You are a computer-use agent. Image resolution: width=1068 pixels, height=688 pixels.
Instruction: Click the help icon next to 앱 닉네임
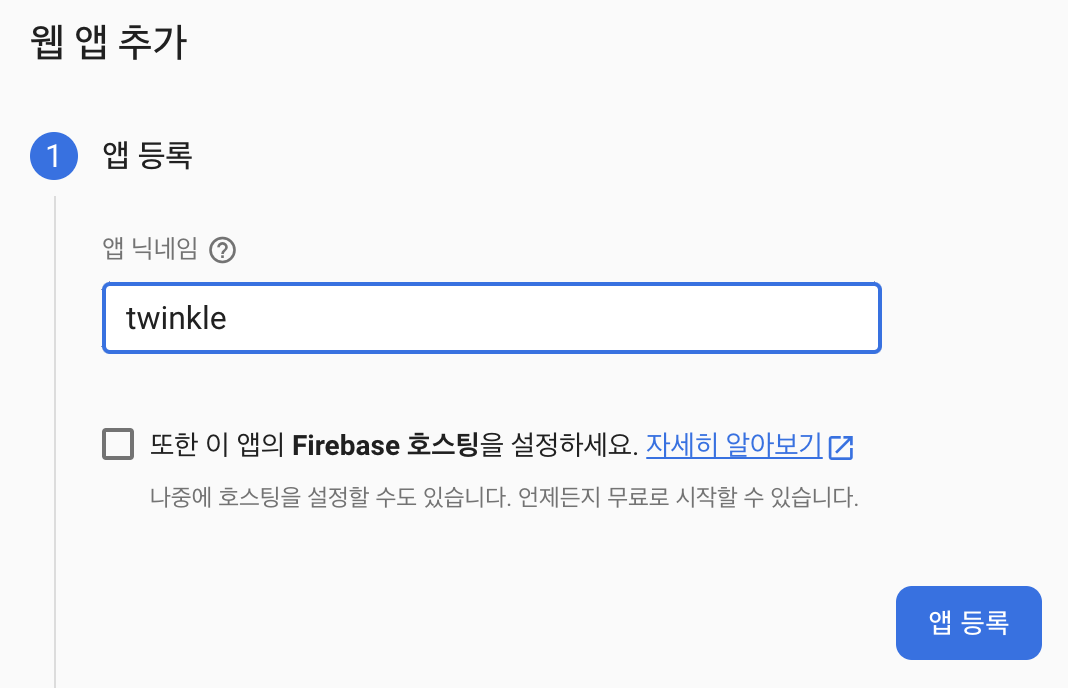[x=223, y=250]
